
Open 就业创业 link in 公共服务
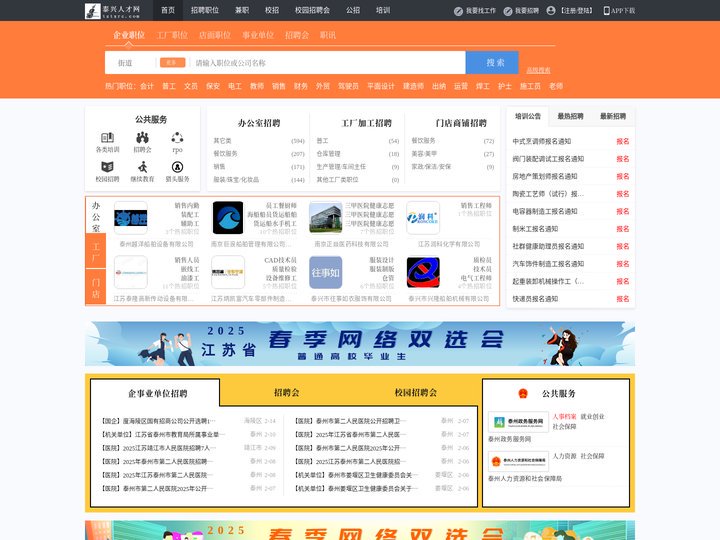click(x=592, y=416)
